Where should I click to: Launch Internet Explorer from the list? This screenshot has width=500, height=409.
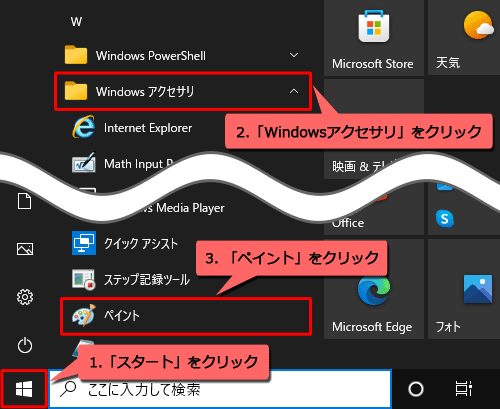click(x=183, y=128)
